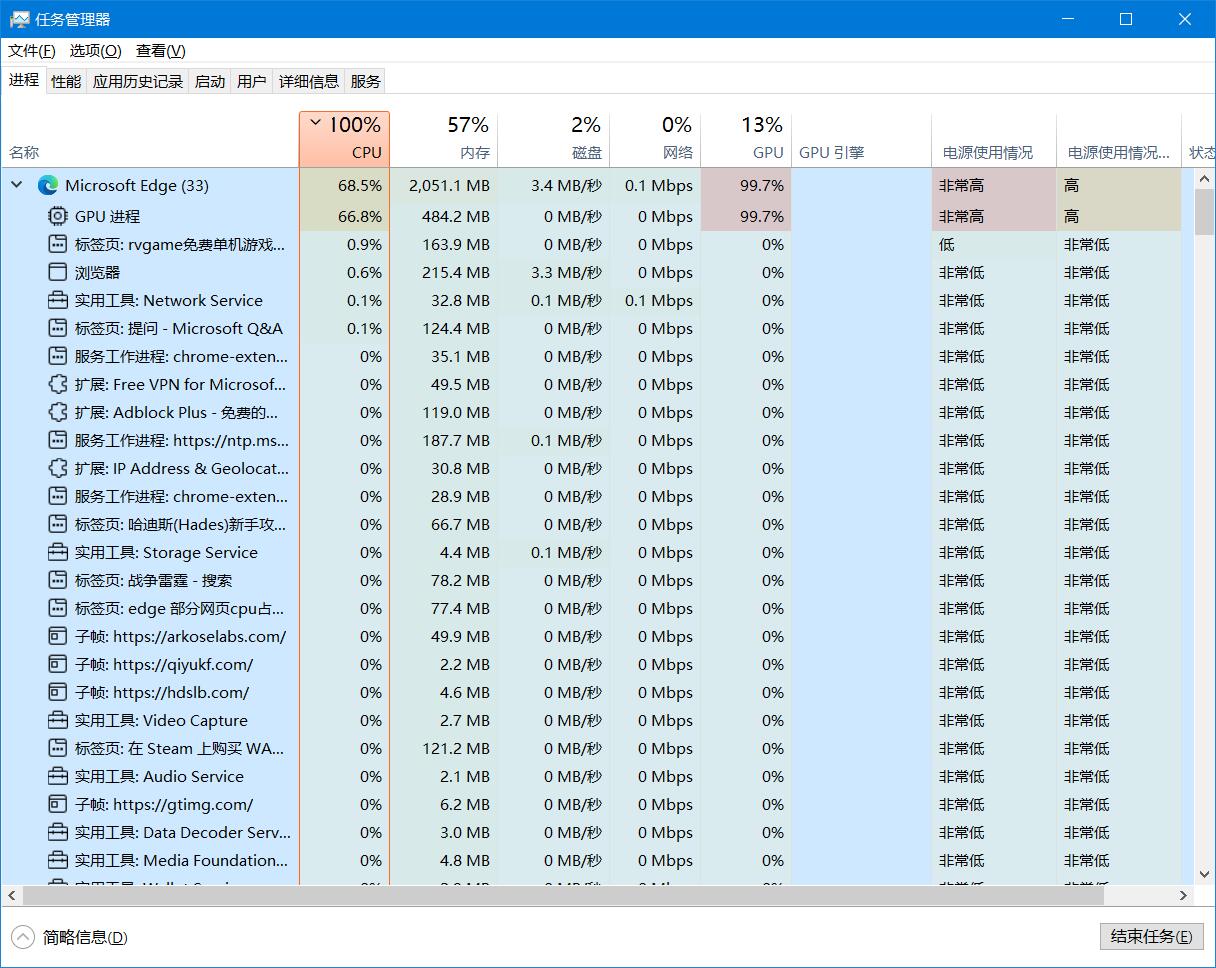Click the vertical scrollbar down arrow
Viewport: 1216px width, 968px height.
[x=1204, y=874]
